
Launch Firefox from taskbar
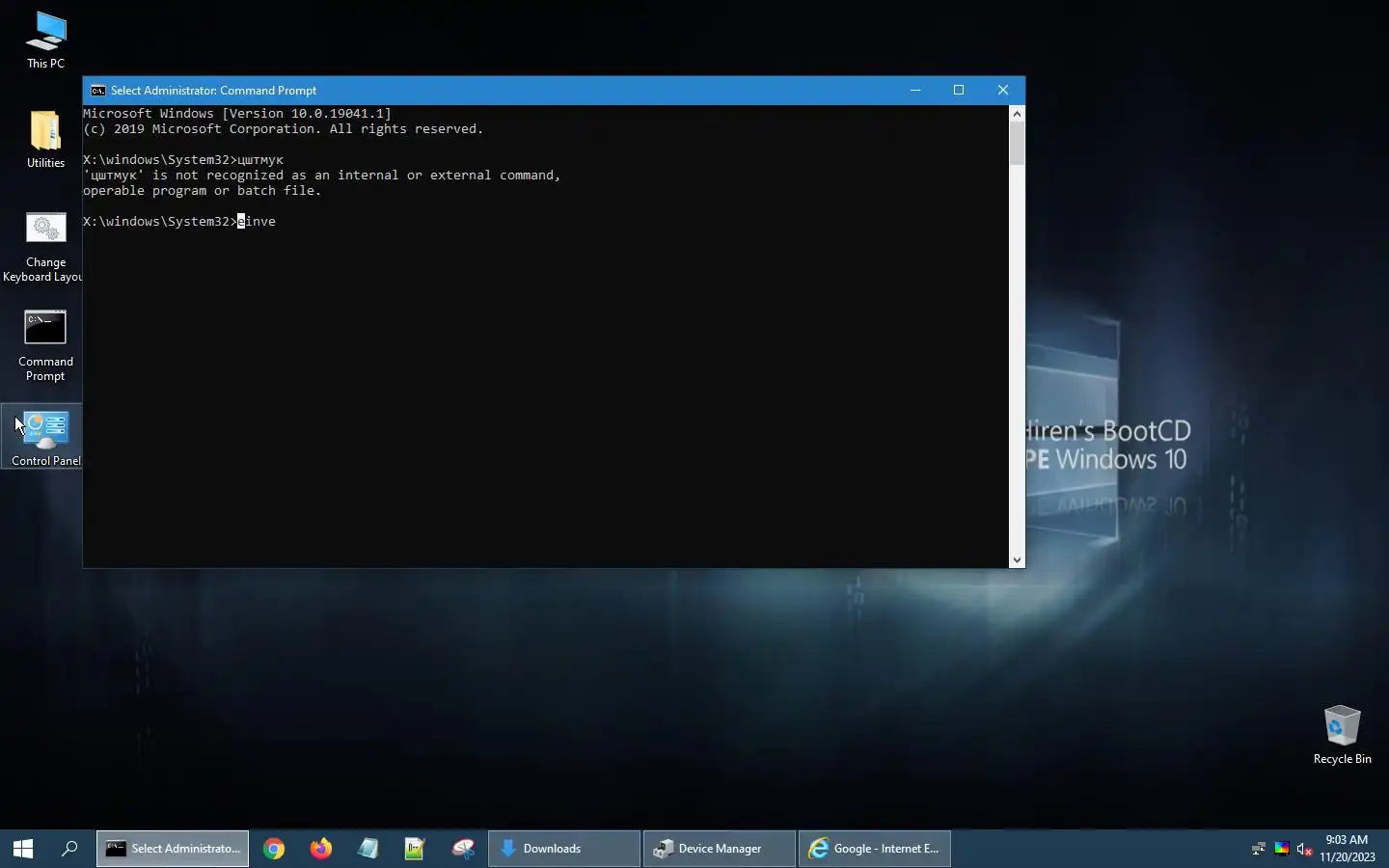pyautogui.click(x=321, y=849)
